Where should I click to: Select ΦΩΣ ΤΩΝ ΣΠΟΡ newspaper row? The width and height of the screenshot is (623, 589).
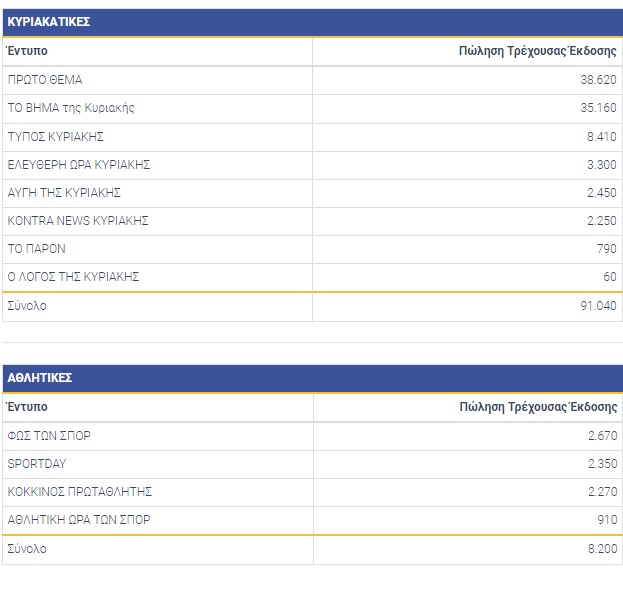49,436
